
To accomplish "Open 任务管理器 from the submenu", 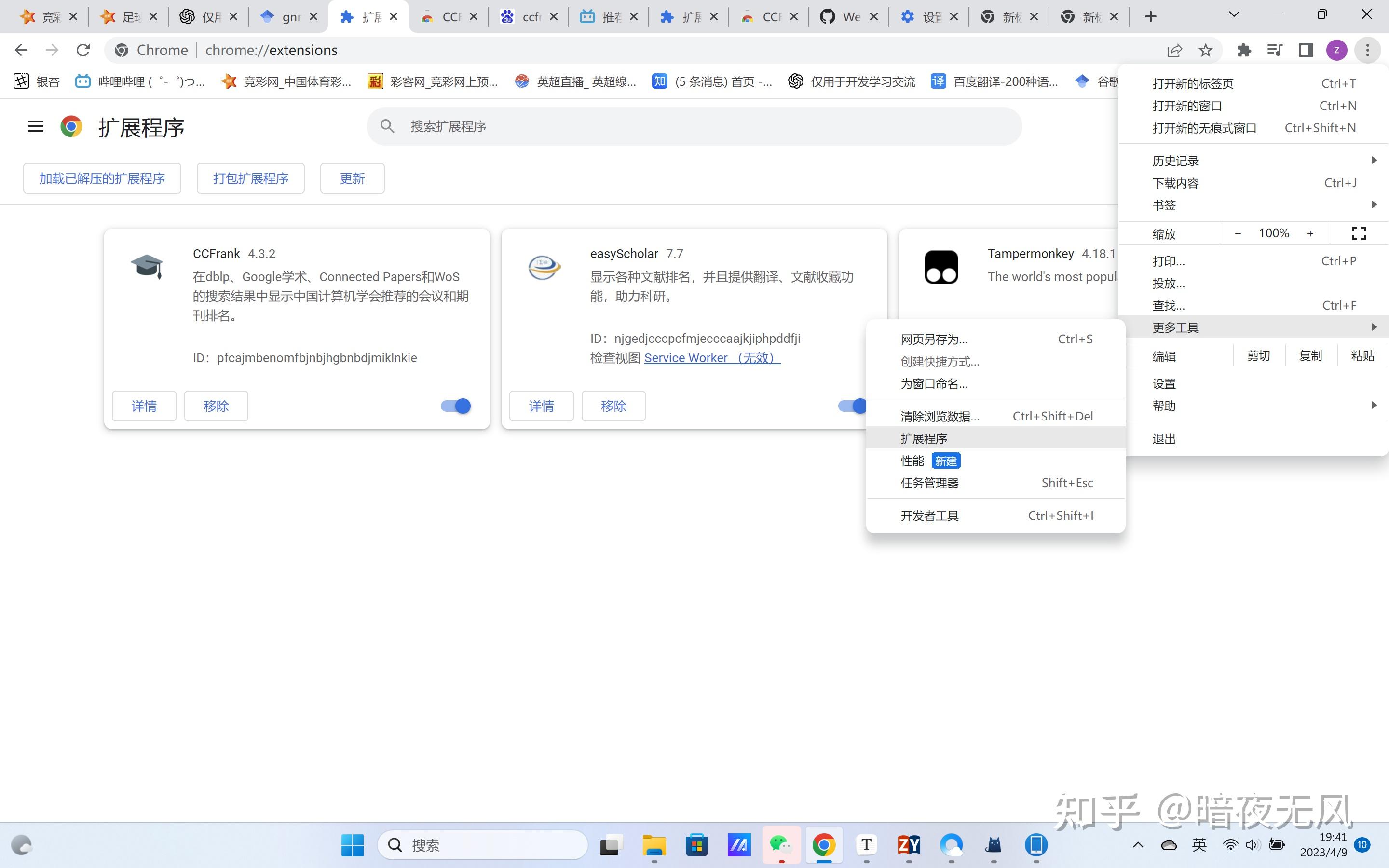I will coord(996,483).
